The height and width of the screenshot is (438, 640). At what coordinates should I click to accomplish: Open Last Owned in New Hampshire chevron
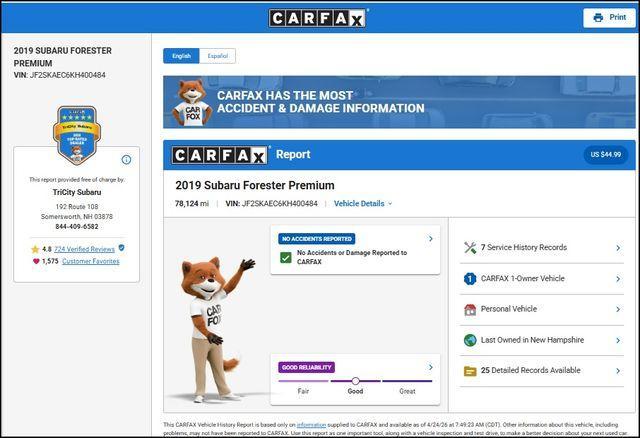618,340
